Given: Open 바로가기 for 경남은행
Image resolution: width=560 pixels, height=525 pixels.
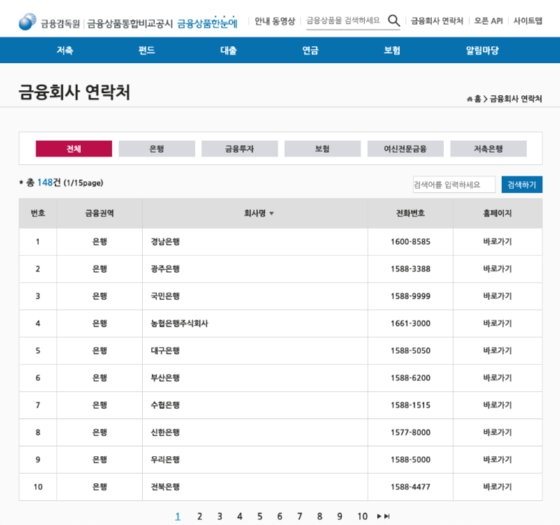Looking at the screenshot, I should pos(497,242).
